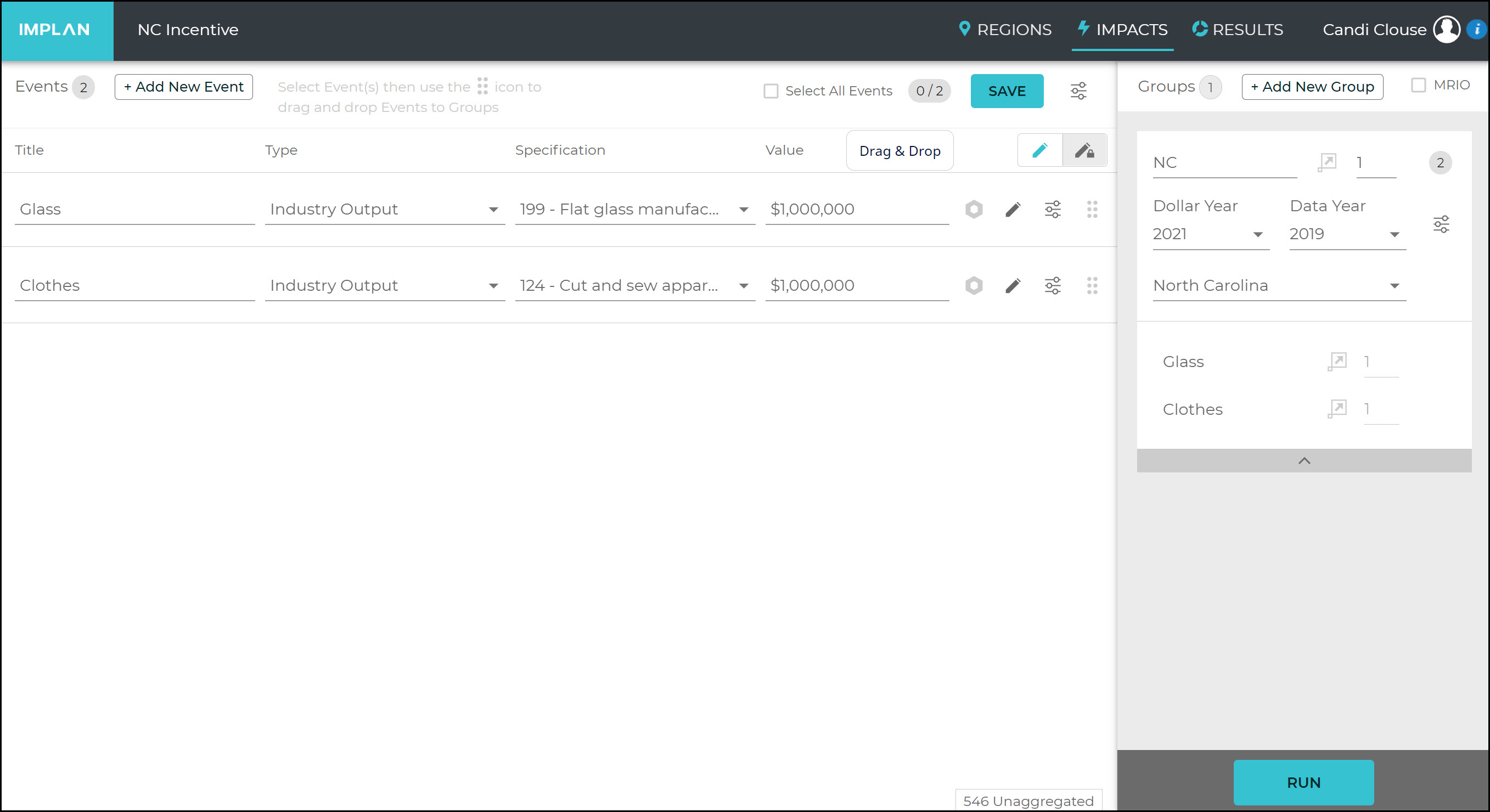Toggle Select All Events checkbox
The image size is (1490, 812).
771,91
